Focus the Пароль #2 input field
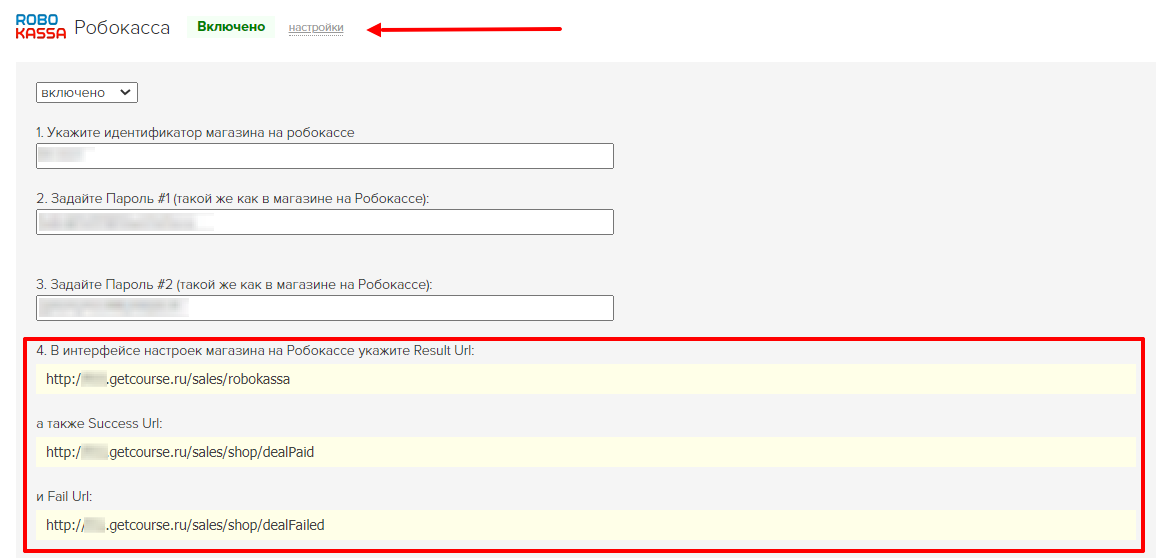Viewport: 1171px width, 558px height. pyautogui.click(x=325, y=308)
